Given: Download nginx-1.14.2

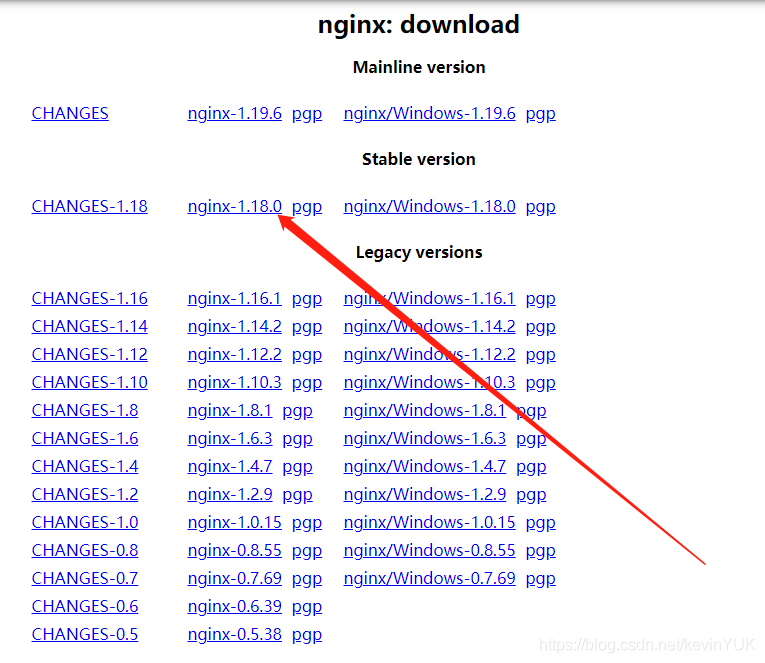Looking at the screenshot, I should pos(235,326).
